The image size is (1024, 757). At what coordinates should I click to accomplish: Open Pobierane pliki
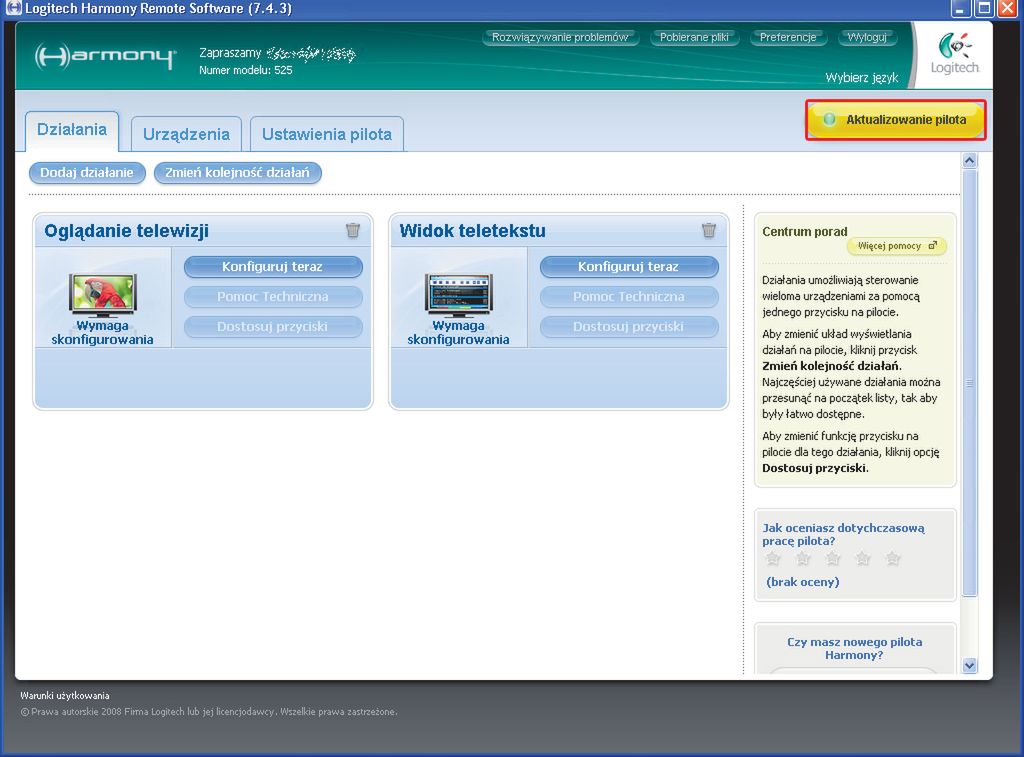tap(694, 37)
